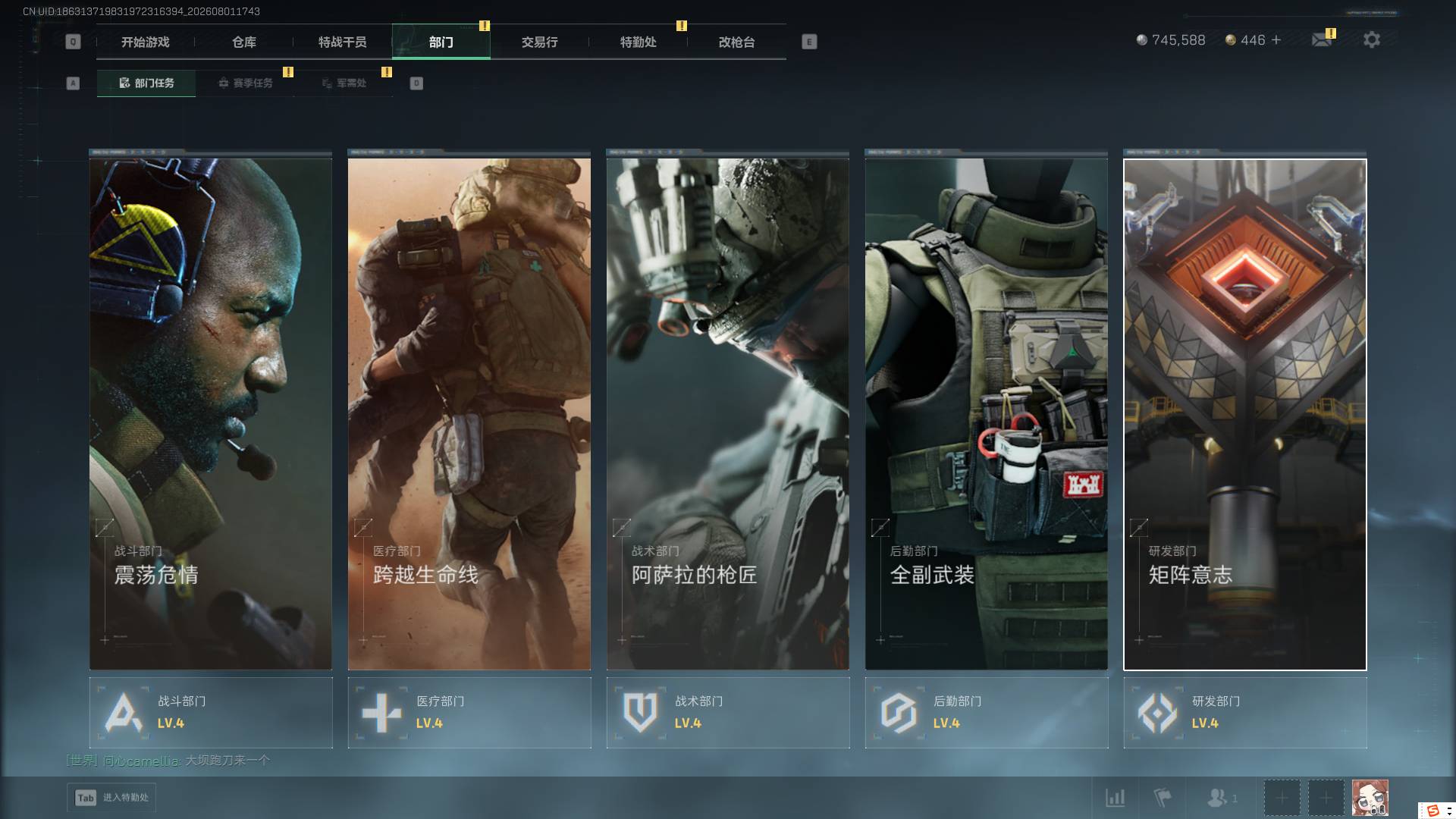1456x819 pixels.
Task: Click the 矩阵意志 title text
Action: coord(1191,575)
